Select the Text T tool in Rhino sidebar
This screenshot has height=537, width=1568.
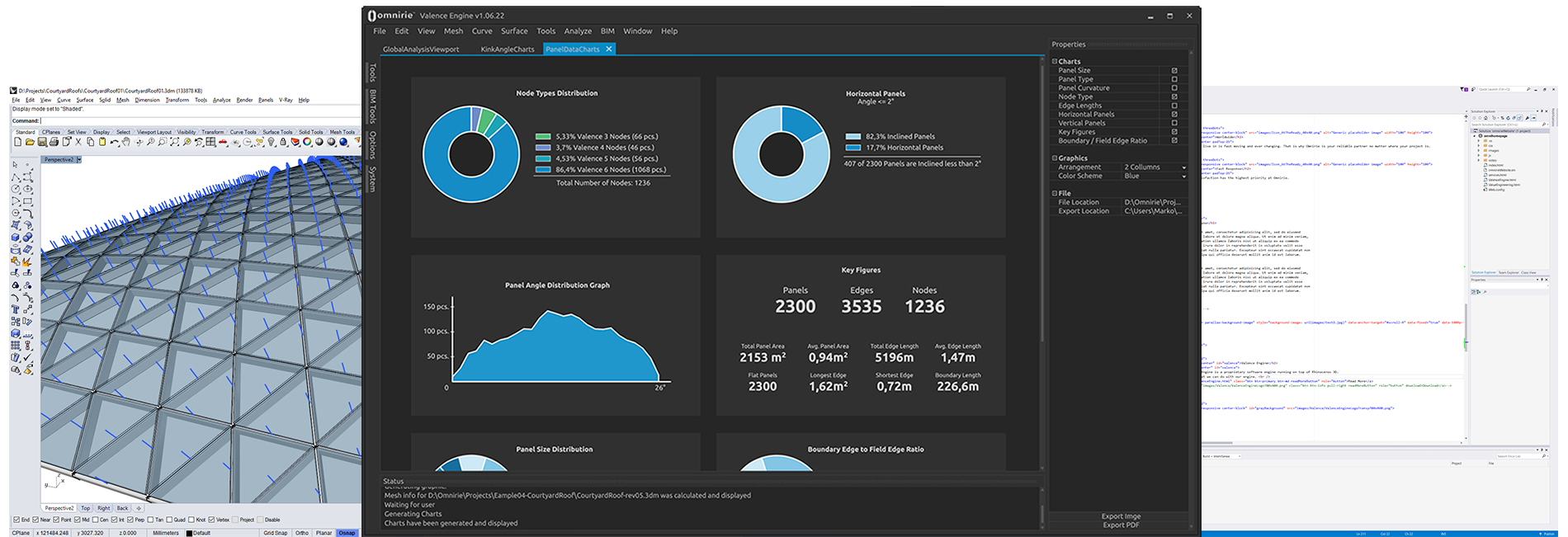(15, 309)
